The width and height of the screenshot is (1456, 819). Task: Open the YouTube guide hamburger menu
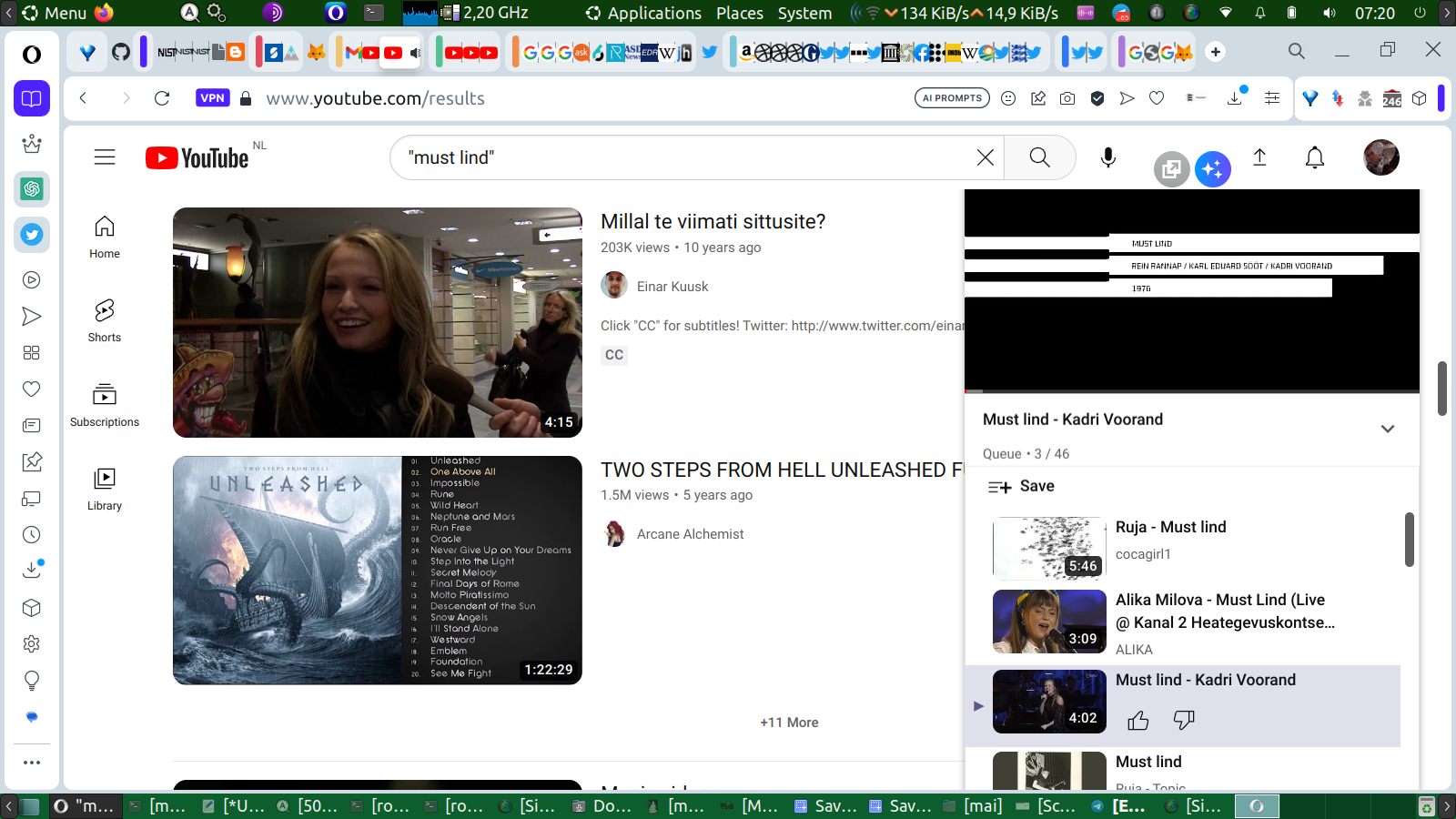point(105,157)
